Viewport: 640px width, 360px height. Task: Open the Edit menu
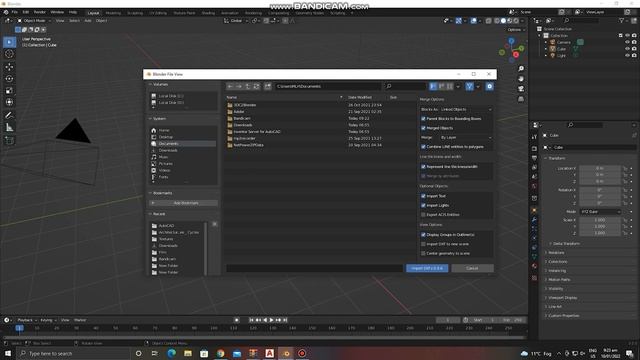coord(26,12)
